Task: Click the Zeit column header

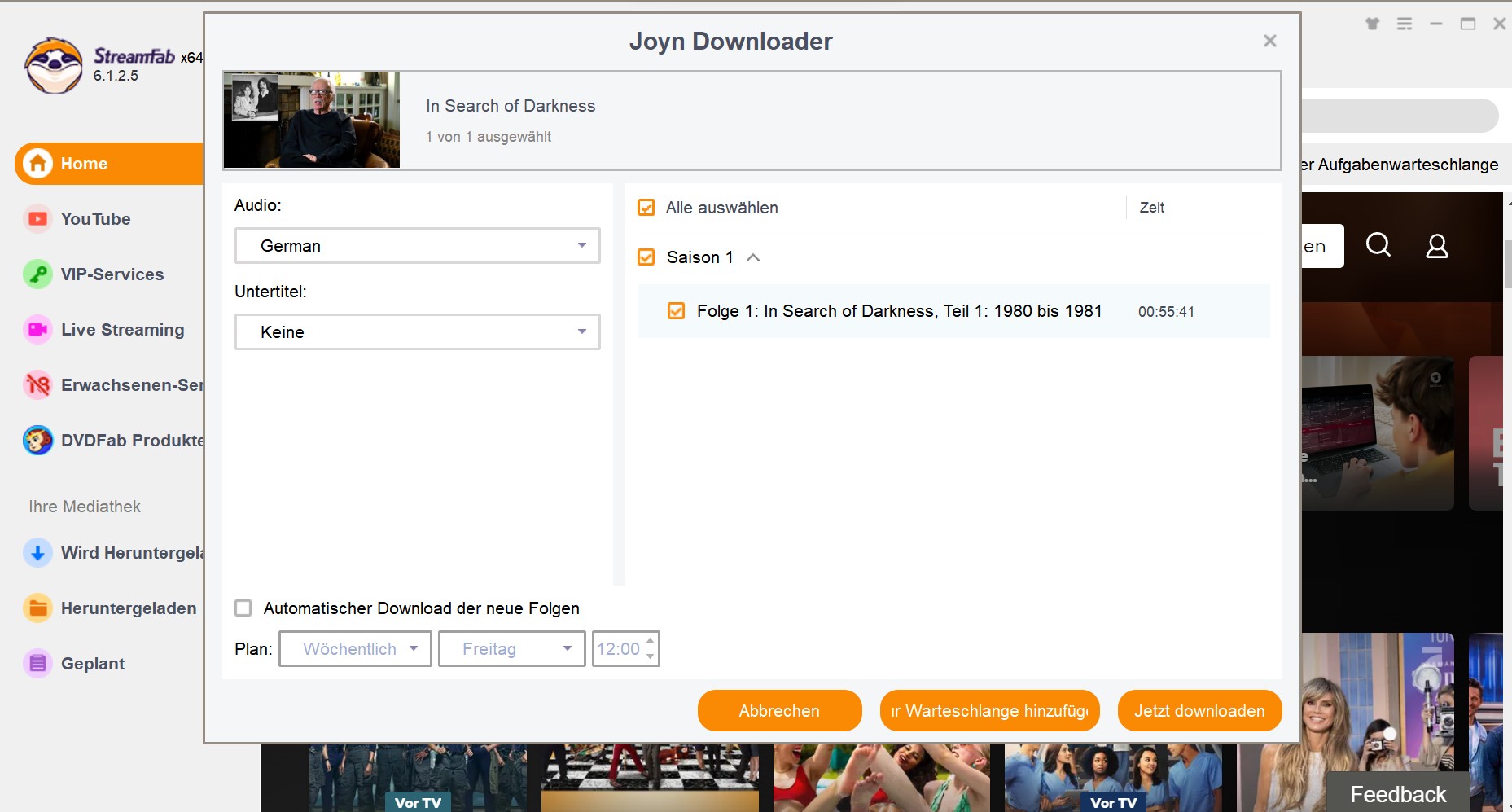Action: tap(1151, 208)
